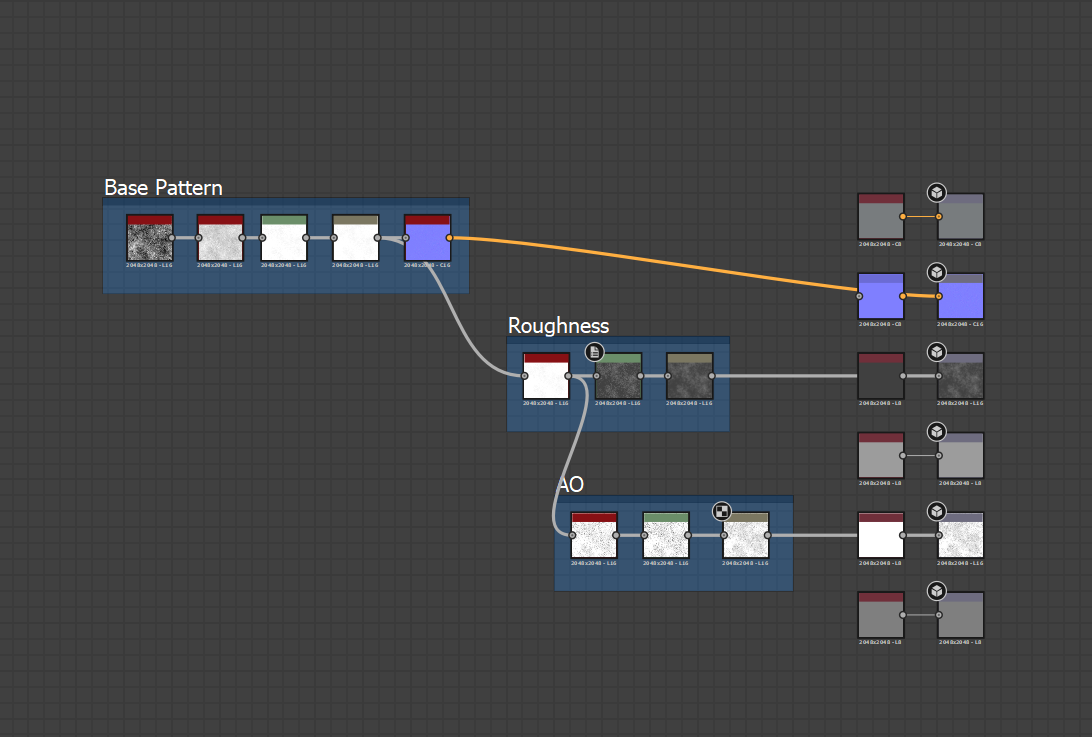Select the noisy white AO output node

[x=960, y=535]
